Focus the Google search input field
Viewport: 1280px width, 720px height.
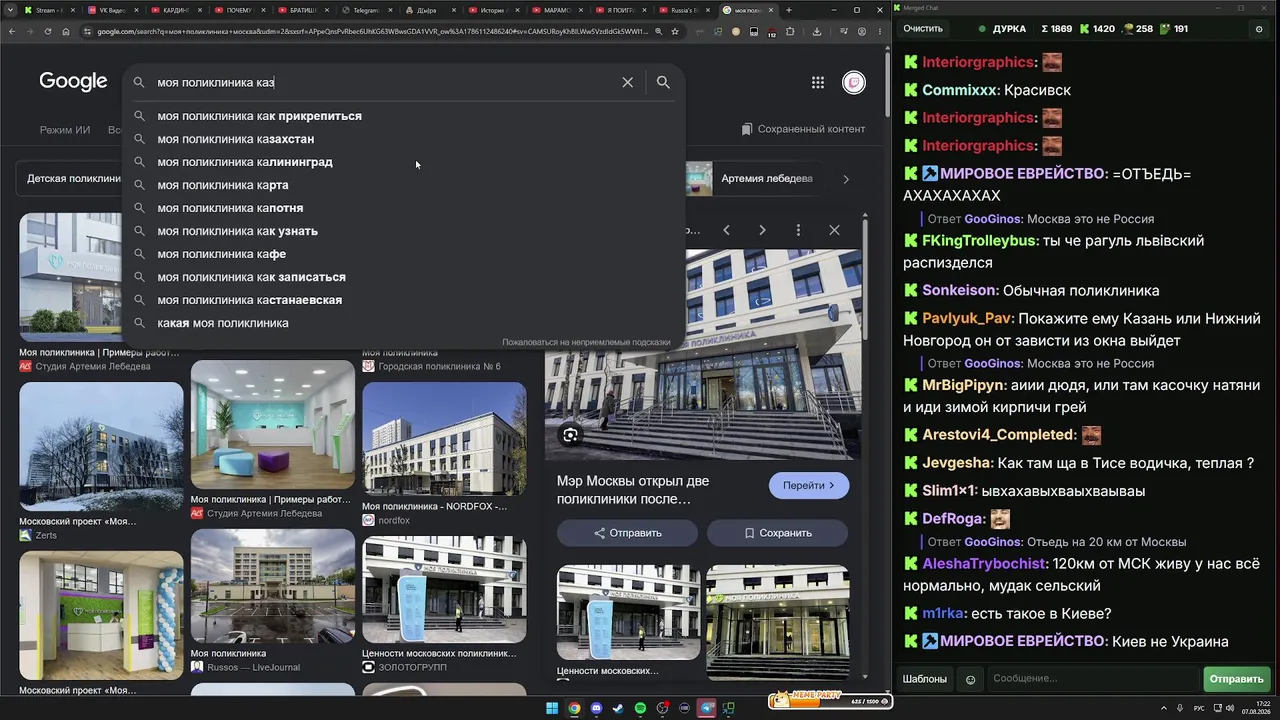click(x=385, y=82)
